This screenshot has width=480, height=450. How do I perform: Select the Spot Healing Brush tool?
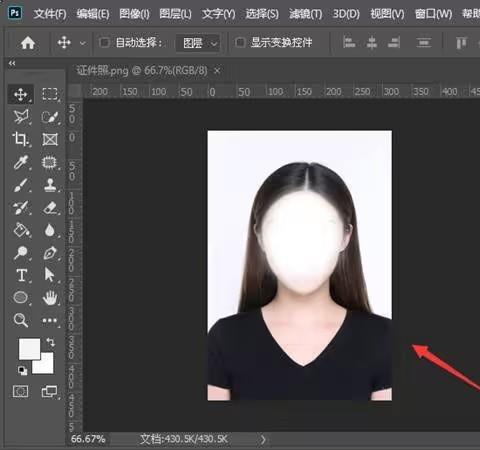point(50,162)
